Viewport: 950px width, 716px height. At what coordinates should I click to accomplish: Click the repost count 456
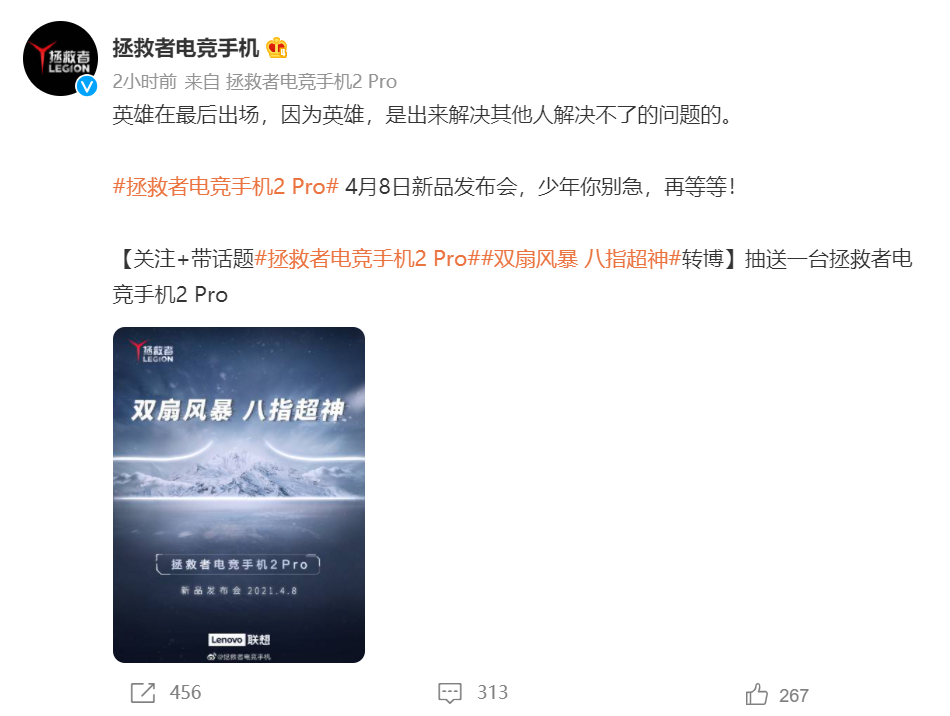pyautogui.click(x=185, y=692)
